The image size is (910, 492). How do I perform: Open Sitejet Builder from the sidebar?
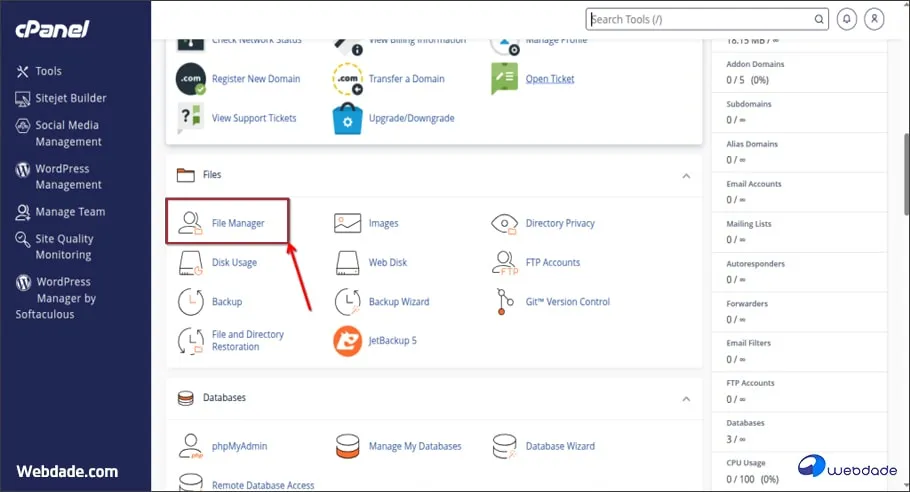click(x=70, y=98)
